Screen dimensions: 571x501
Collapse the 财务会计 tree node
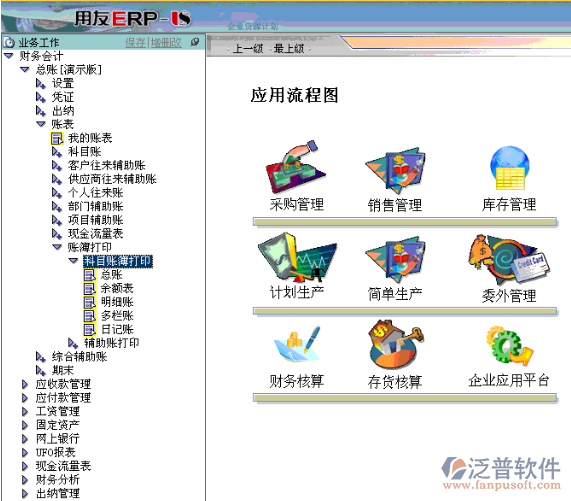click(x=9, y=56)
